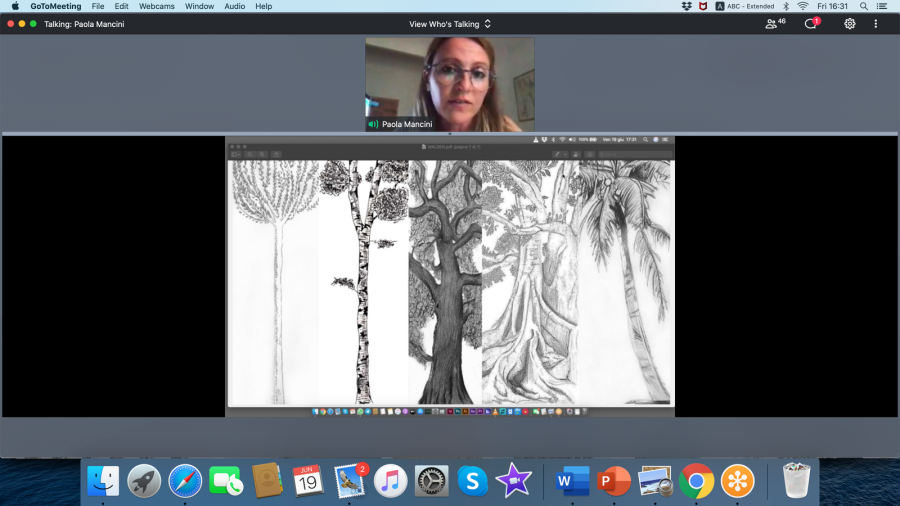Image resolution: width=900 pixels, height=506 pixels.
Task: Click the Fri 16:31 clock
Action: click(832, 6)
